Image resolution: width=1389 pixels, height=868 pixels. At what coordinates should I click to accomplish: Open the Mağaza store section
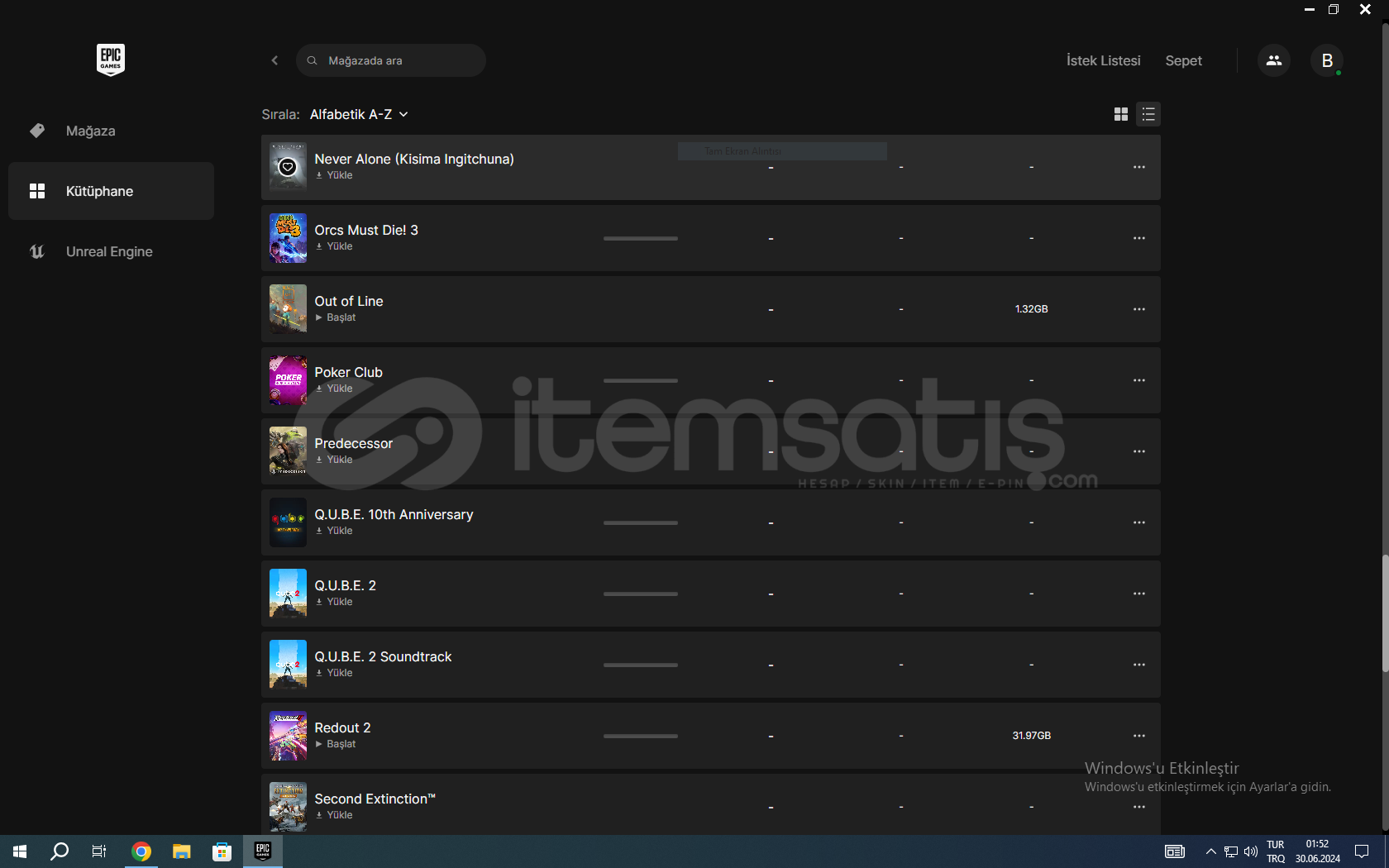pos(111,131)
